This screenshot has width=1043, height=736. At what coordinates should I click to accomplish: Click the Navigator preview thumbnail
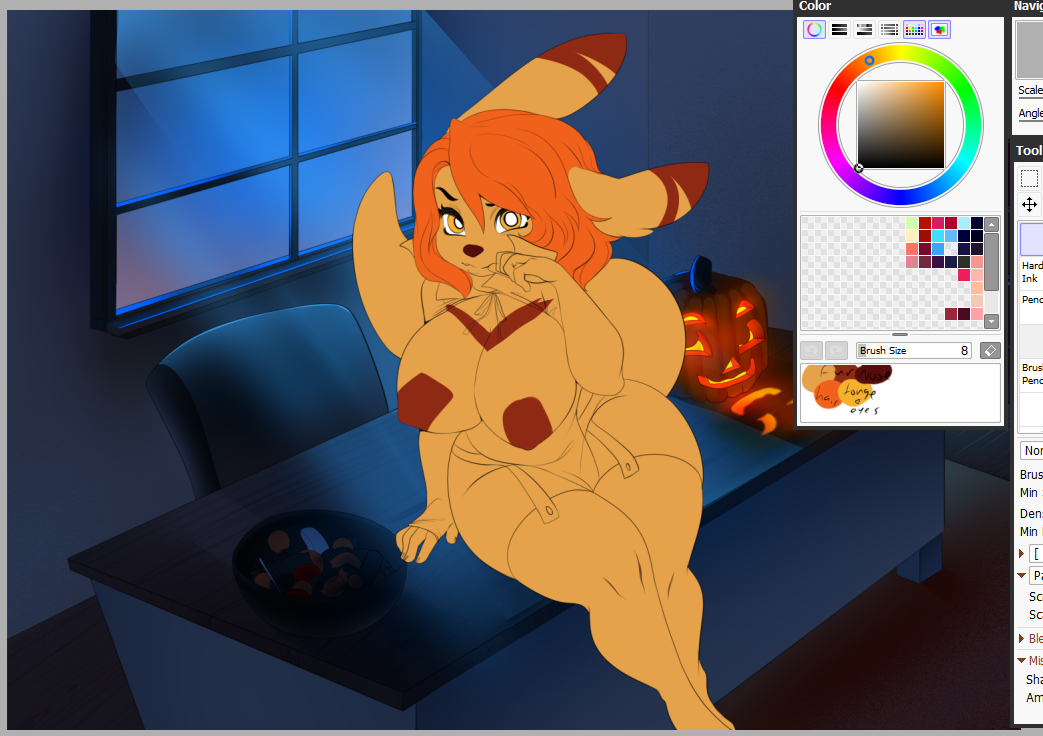click(1030, 50)
